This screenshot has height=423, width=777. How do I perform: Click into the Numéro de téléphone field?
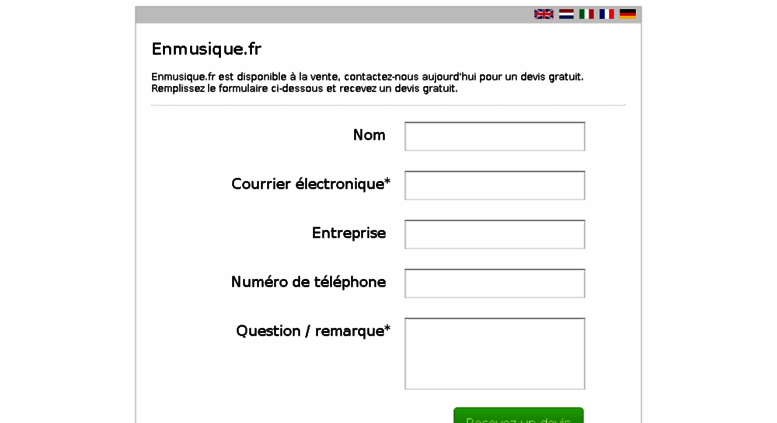click(x=495, y=283)
